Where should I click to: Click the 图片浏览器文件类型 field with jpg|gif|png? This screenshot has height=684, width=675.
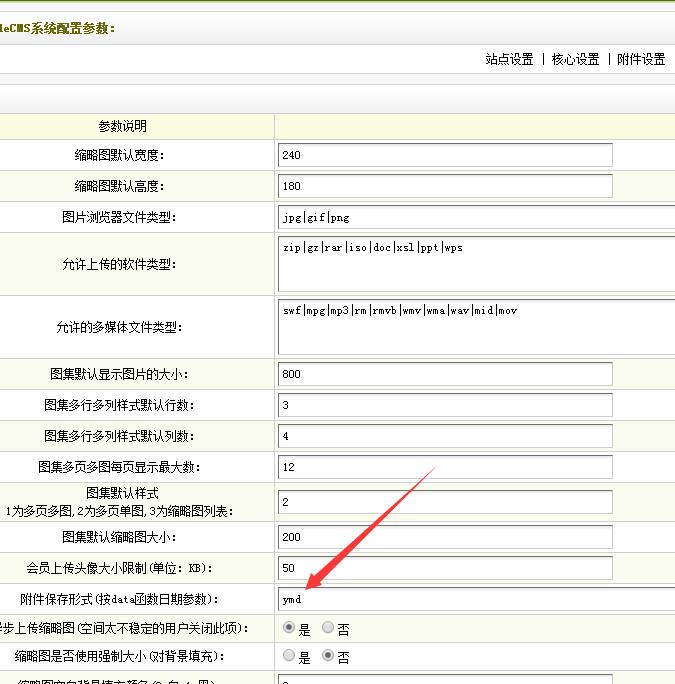[477, 217]
